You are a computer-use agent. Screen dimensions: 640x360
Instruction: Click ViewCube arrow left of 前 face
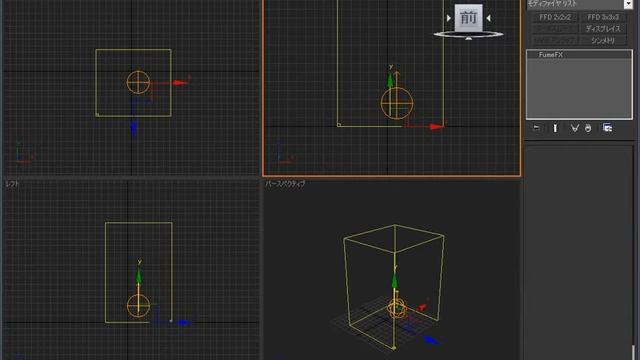(x=449, y=18)
